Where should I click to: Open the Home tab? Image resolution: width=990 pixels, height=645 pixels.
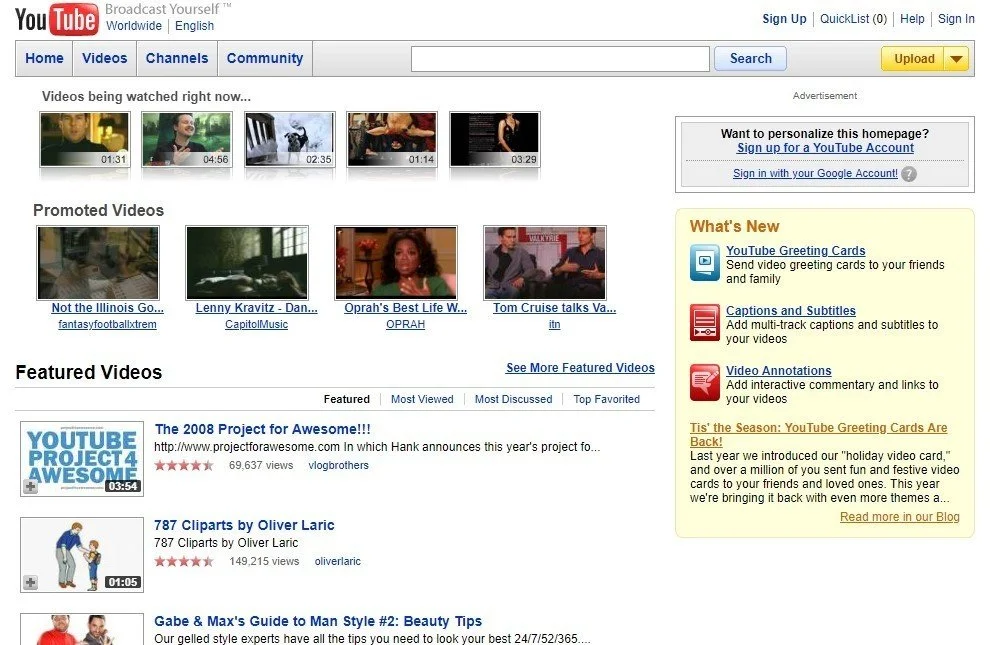click(x=44, y=58)
